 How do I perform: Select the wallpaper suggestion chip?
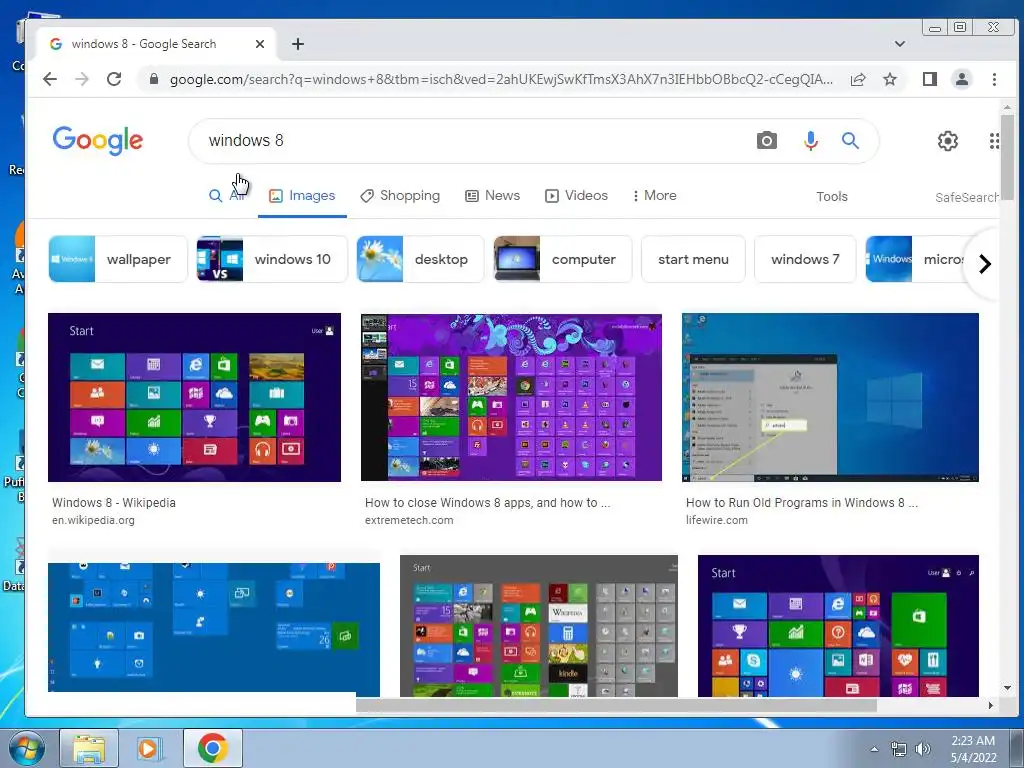[x=118, y=259]
